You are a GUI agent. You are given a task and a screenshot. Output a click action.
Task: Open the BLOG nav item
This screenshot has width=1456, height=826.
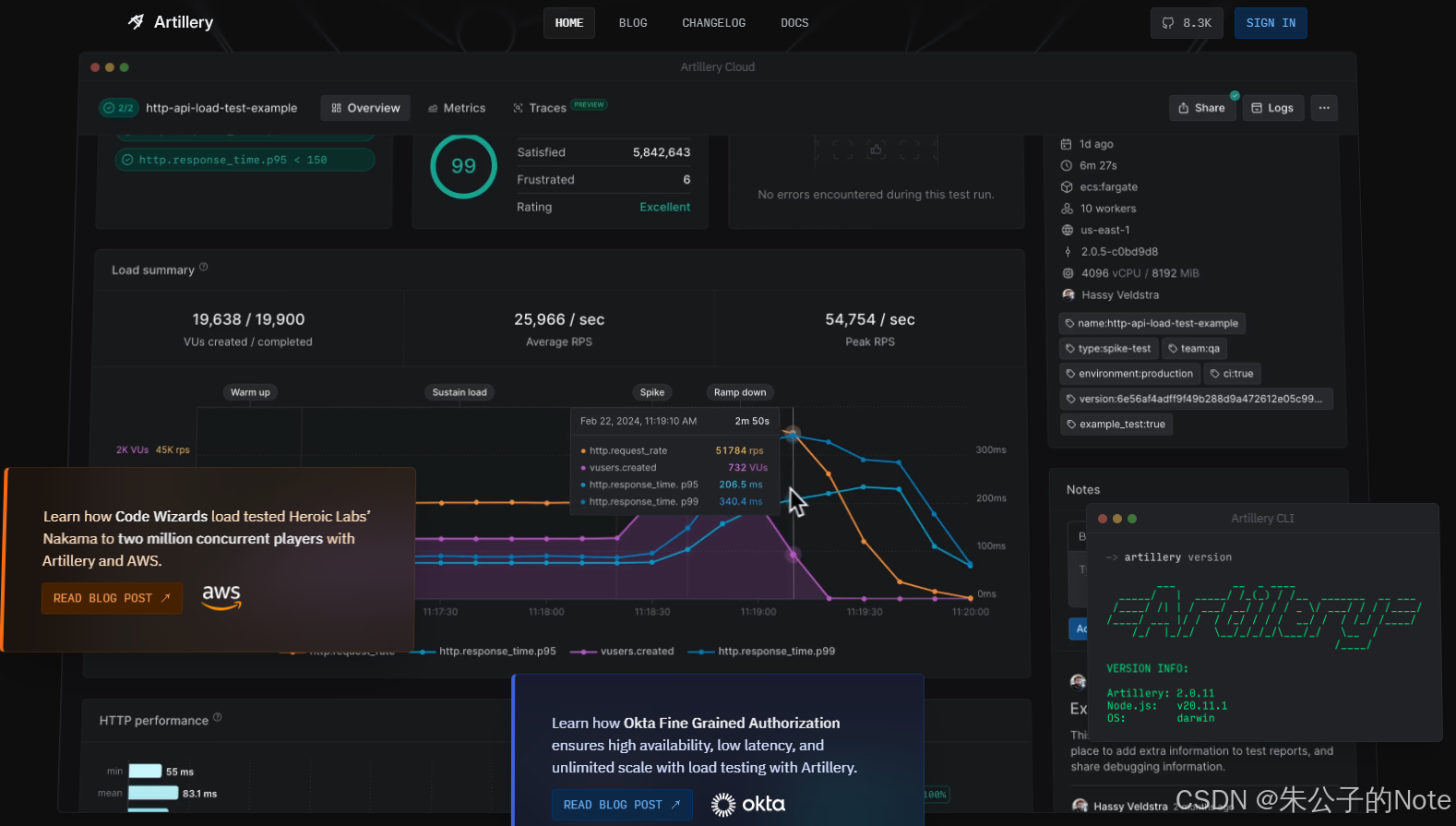[633, 23]
